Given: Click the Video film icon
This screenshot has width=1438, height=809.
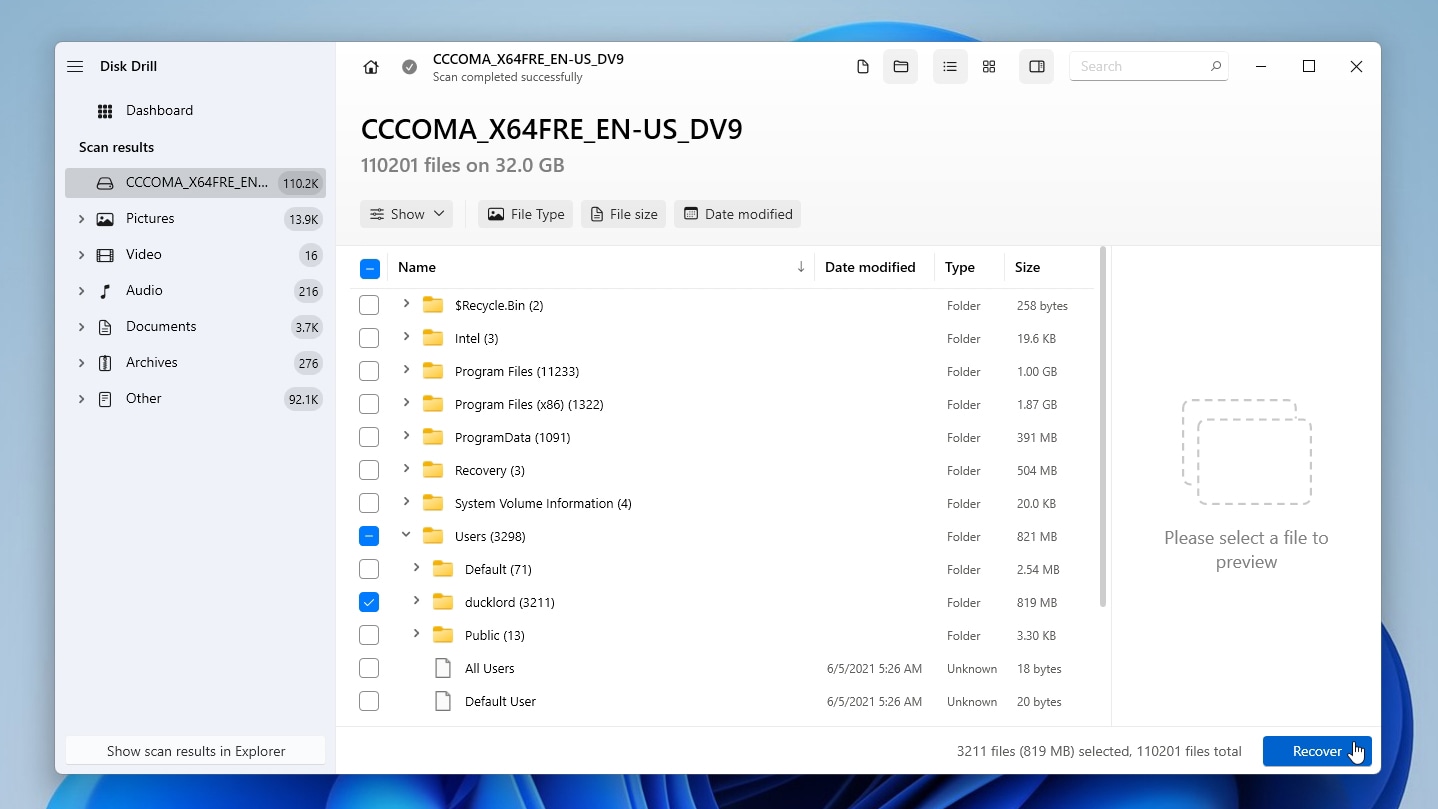Looking at the screenshot, I should (105, 255).
